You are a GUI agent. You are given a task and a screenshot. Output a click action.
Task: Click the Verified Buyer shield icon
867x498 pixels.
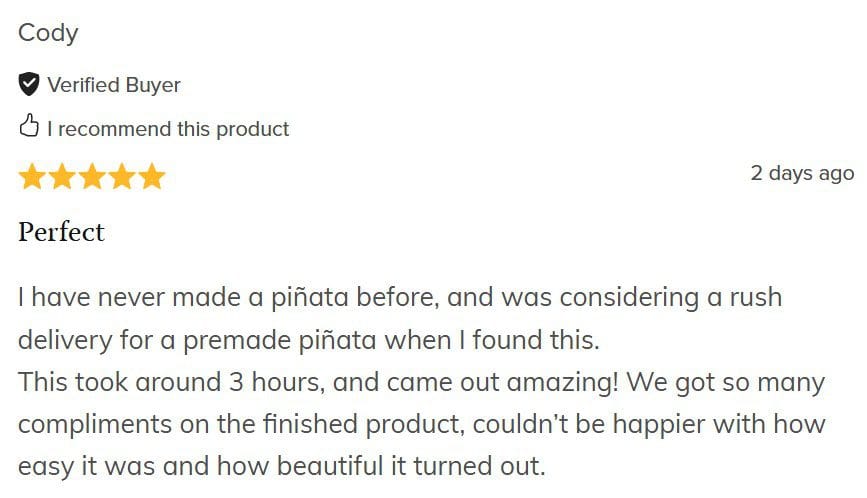(29, 84)
